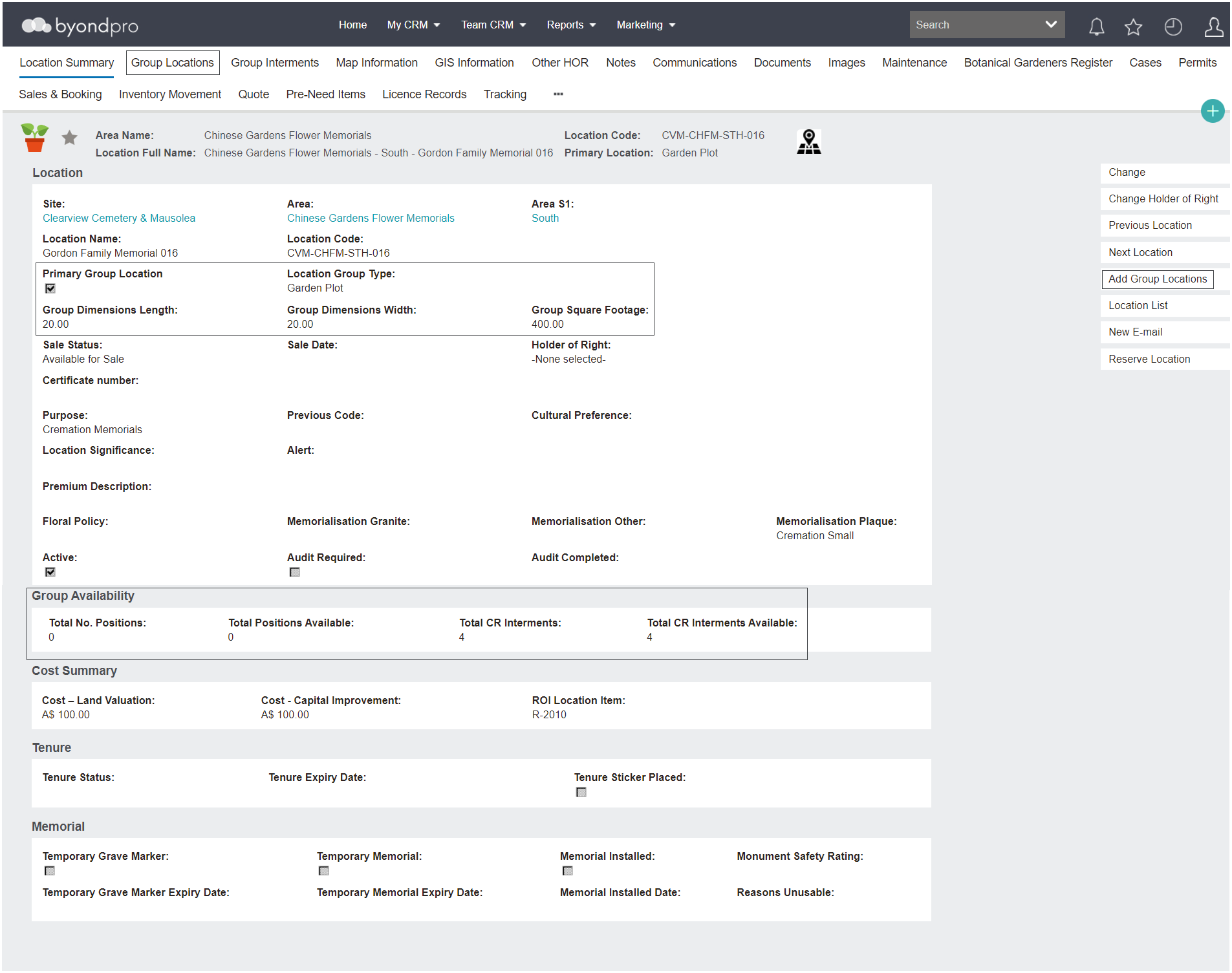Viewport: 1232px width, 973px height.
Task: Click the favorites star icon in header
Action: [x=1133, y=26]
